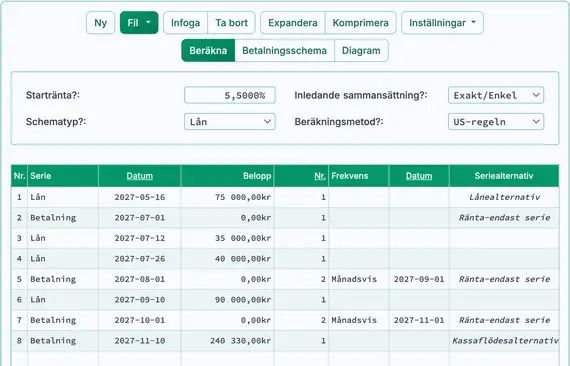
Task: Open the Schematyp Lån dropdown
Action: (230, 122)
